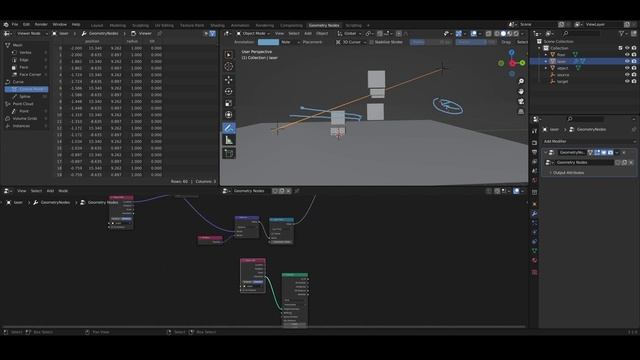Toggle visibility eye for object row
The image size is (640, 360).
pos(627,68)
